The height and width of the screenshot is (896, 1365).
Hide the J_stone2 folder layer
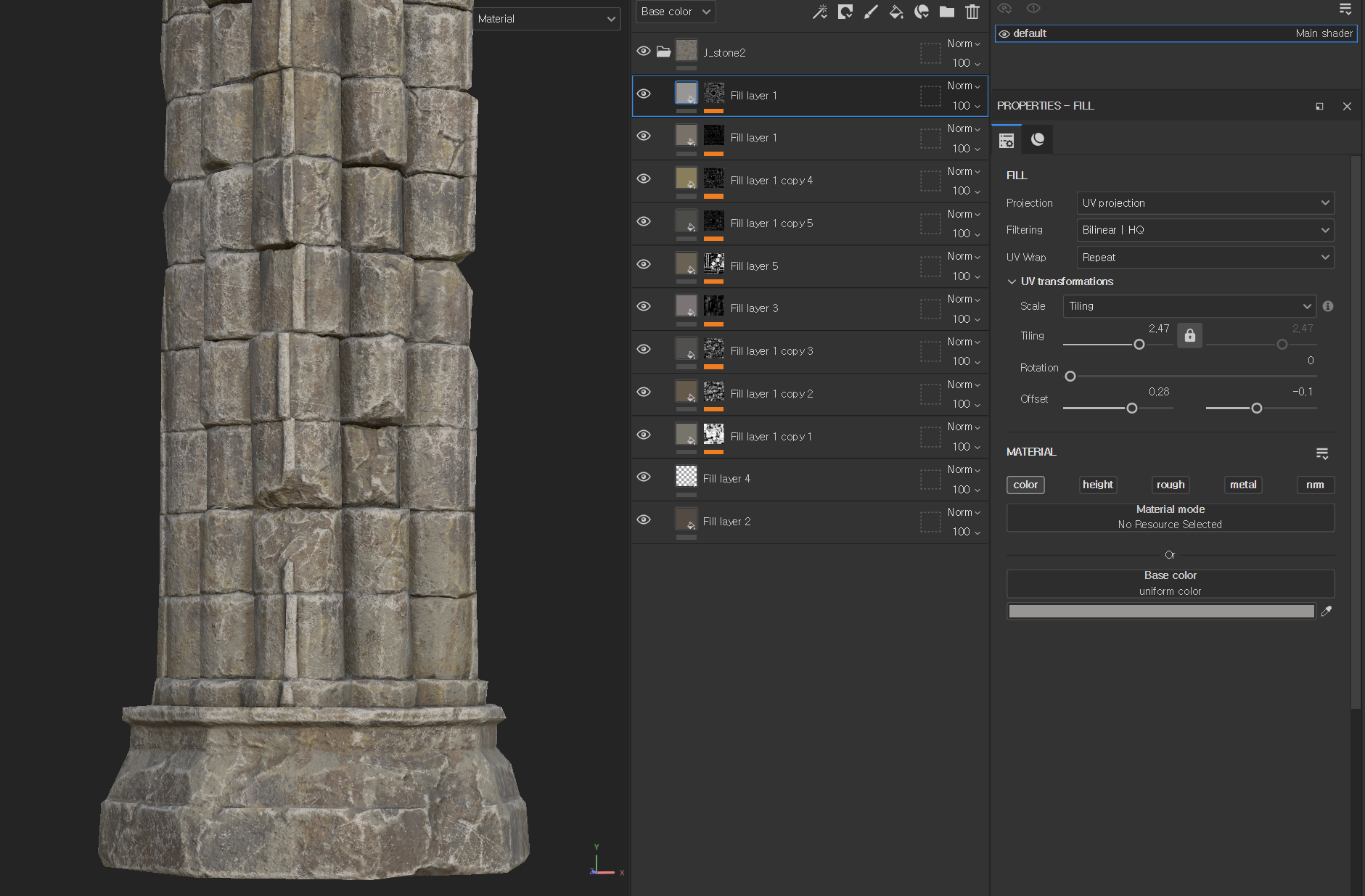tap(644, 52)
